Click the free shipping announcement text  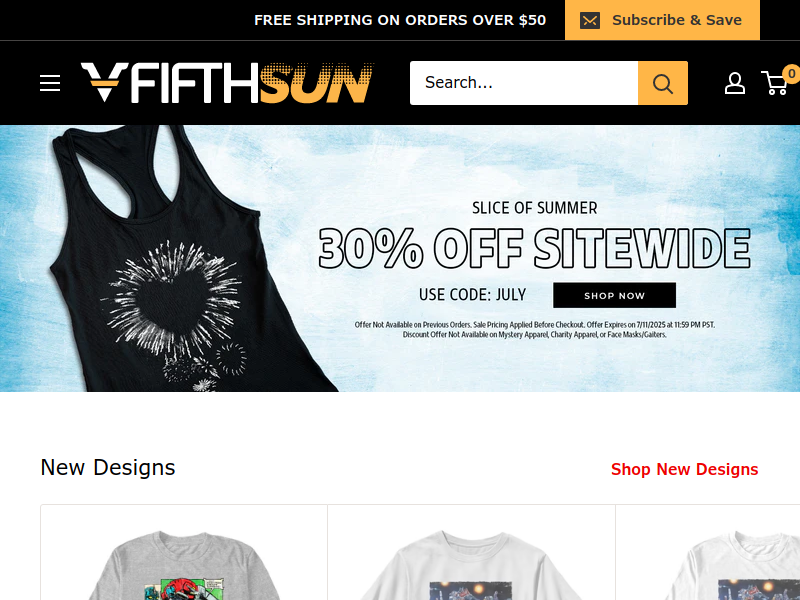tap(400, 20)
